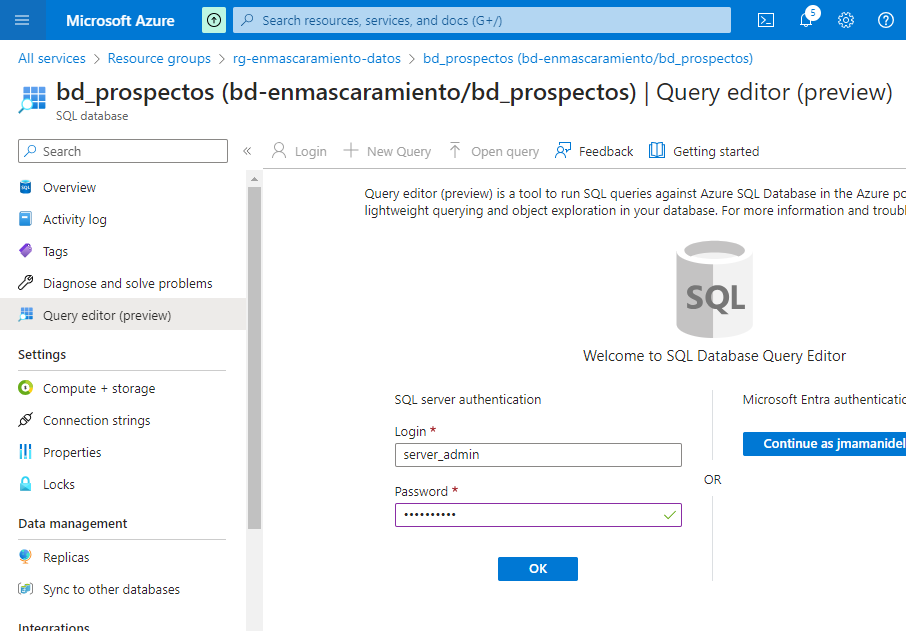
Task: Click the SQL database icon next to title
Action: coord(32,99)
